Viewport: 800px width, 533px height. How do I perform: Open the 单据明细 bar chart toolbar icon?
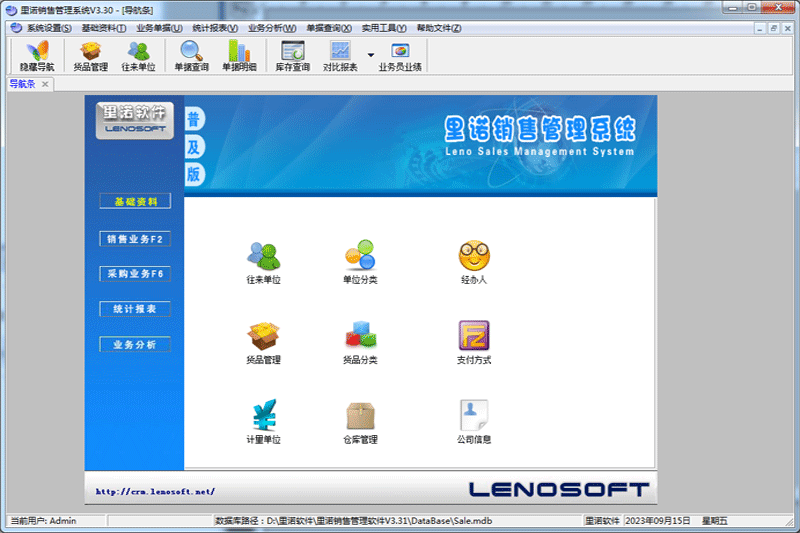239,56
